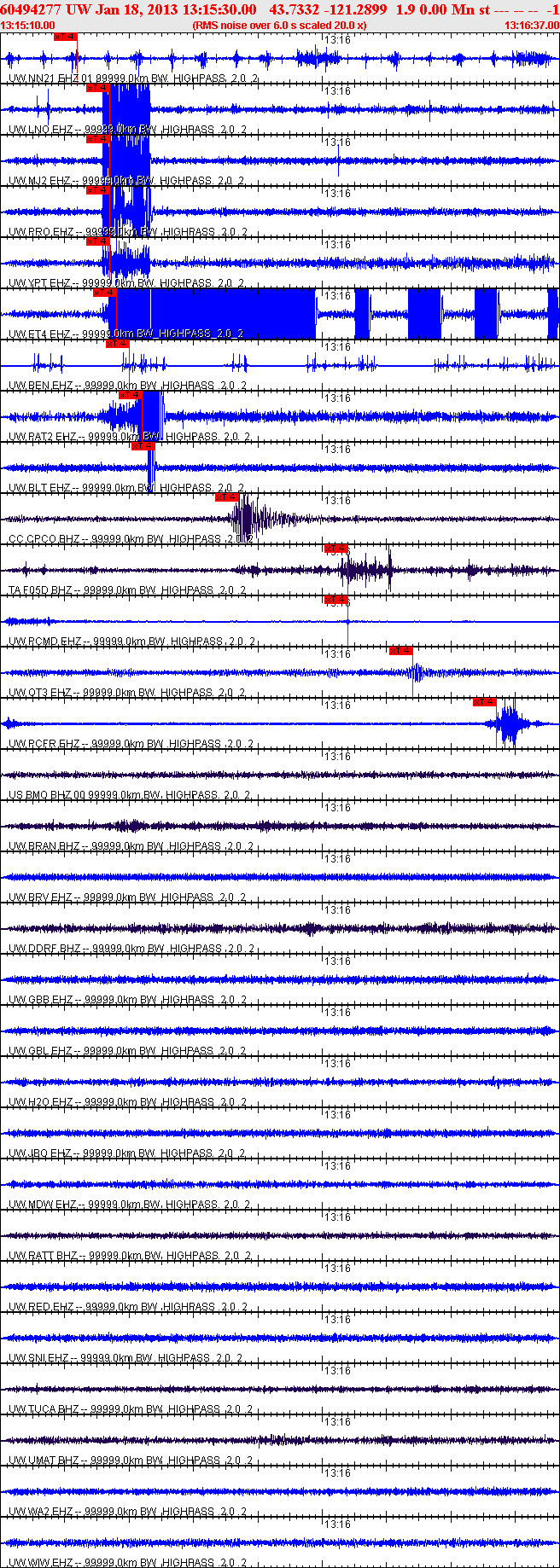Select the red pick marker on UW.PAT2 trace
The image size is (560, 1568).
pyautogui.click(x=131, y=395)
